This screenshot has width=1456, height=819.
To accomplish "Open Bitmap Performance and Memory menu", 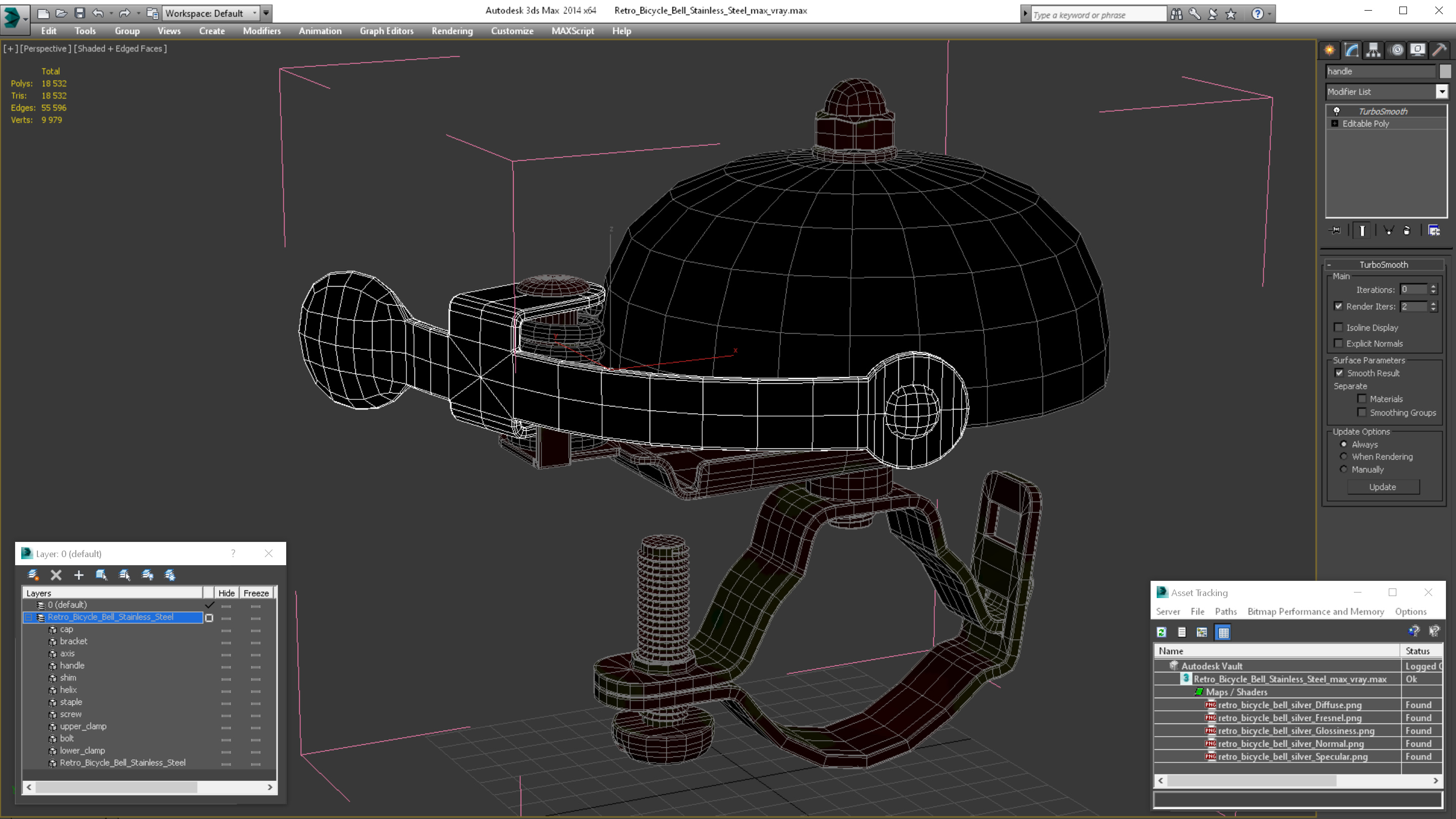I will coord(1315,612).
